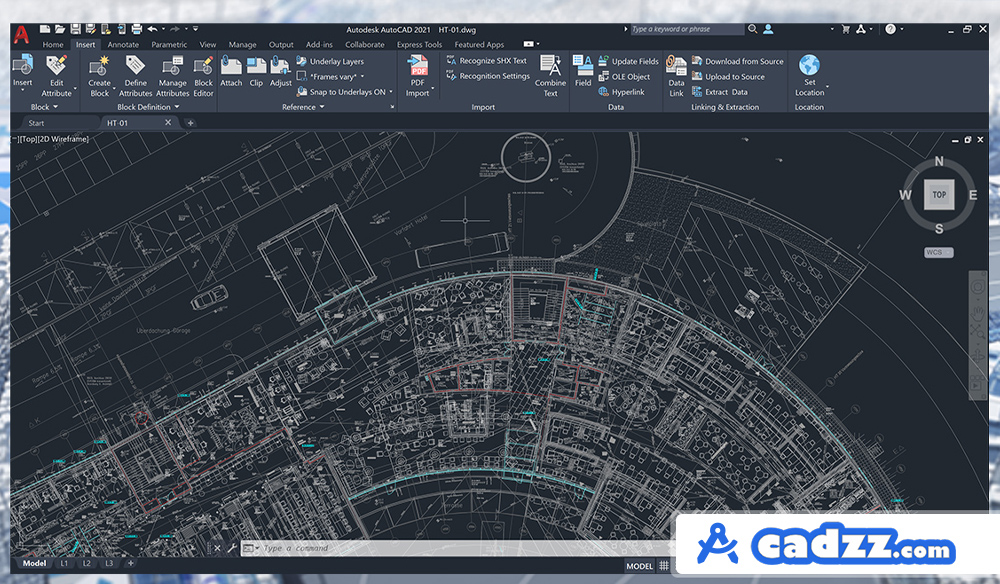Click the search magnifier icon in title bar
This screenshot has height=584, width=1000.
tap(753, 29)
